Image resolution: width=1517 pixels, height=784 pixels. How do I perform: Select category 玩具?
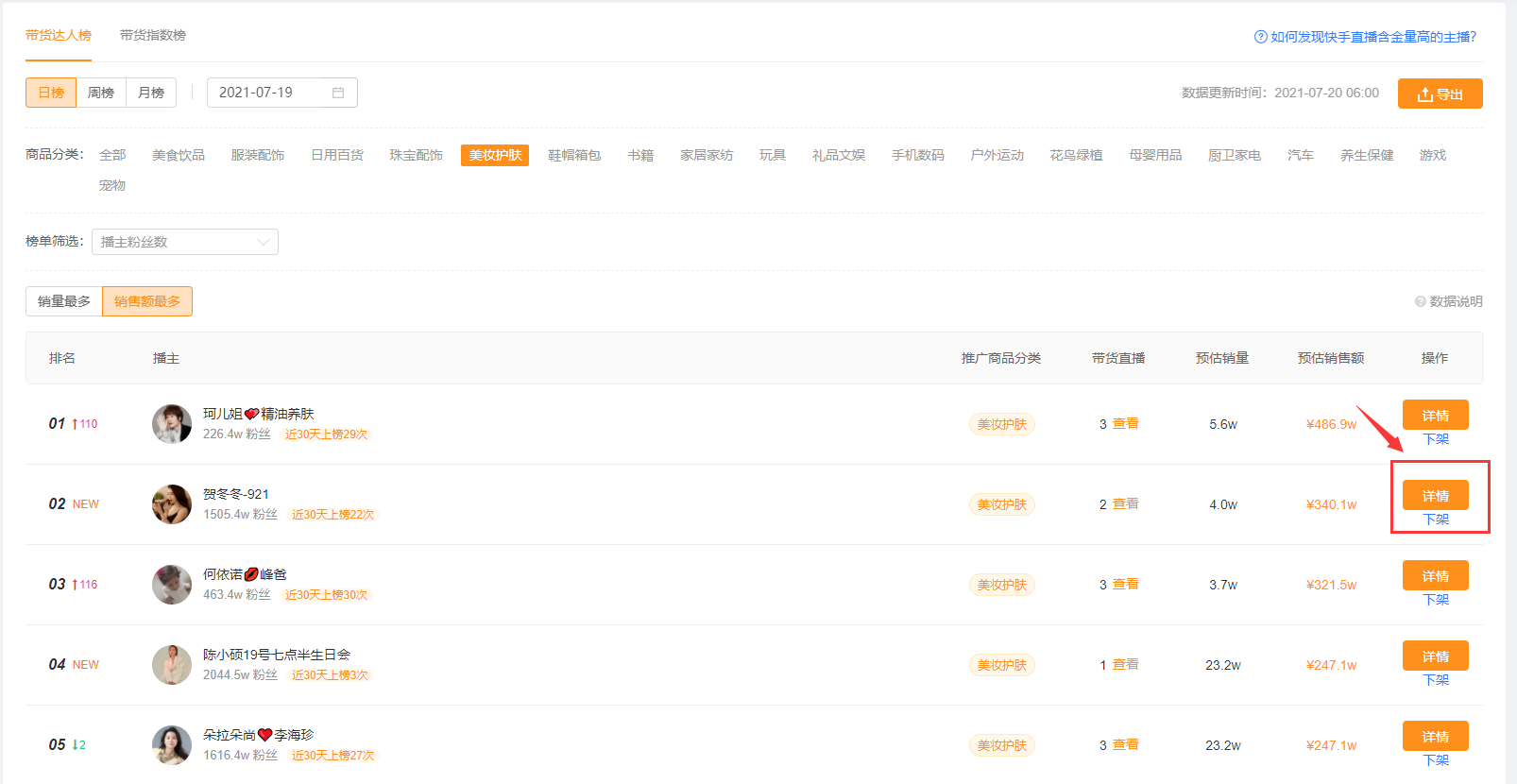click(x=773, y=155)
